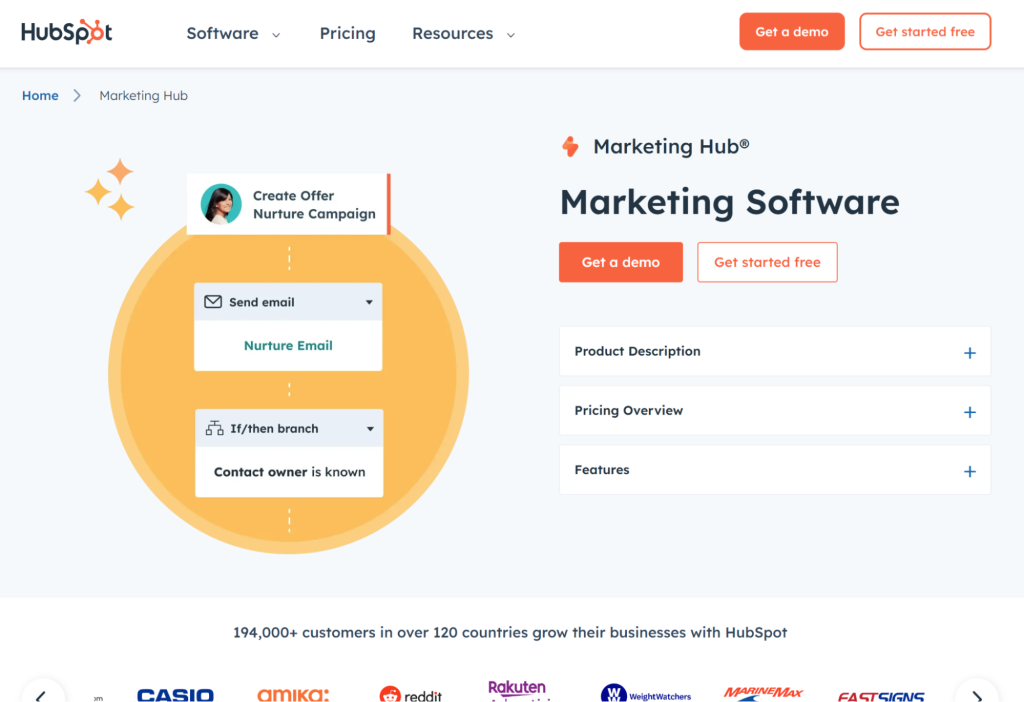Expand the Pricing Overview section
The height and width of the screenshot is (702, 1024).
click(x=774, y=411)
